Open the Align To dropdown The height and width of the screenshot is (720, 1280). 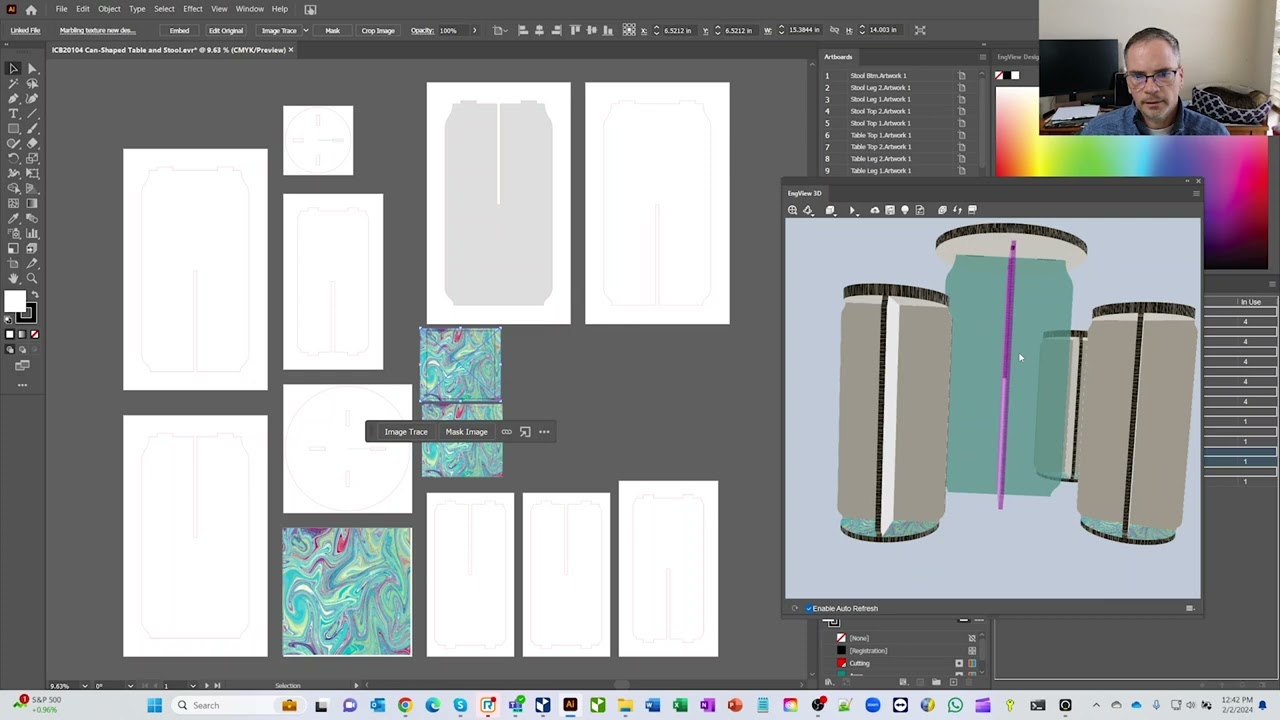[501, 30]
